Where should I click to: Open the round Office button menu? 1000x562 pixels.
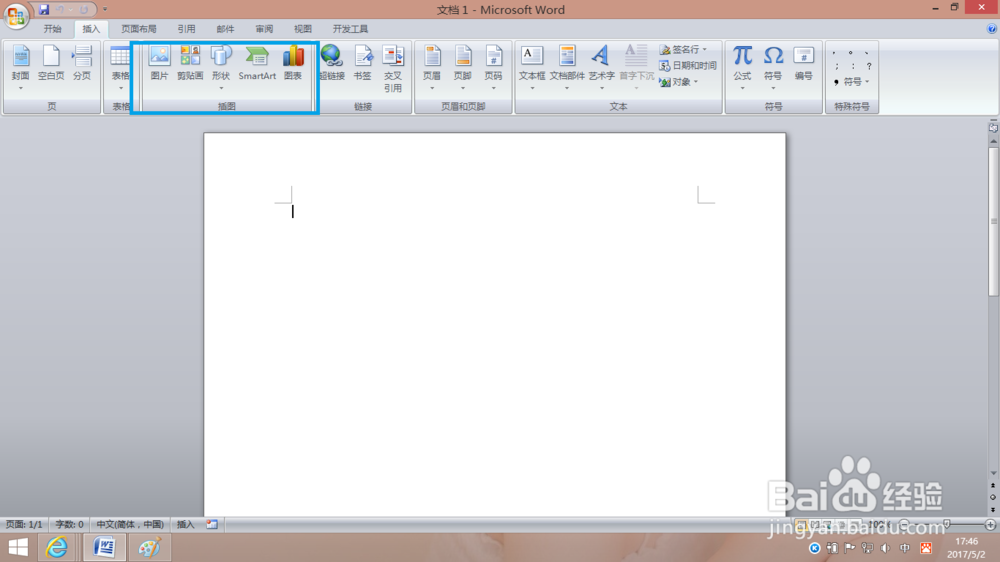[16, 15]
